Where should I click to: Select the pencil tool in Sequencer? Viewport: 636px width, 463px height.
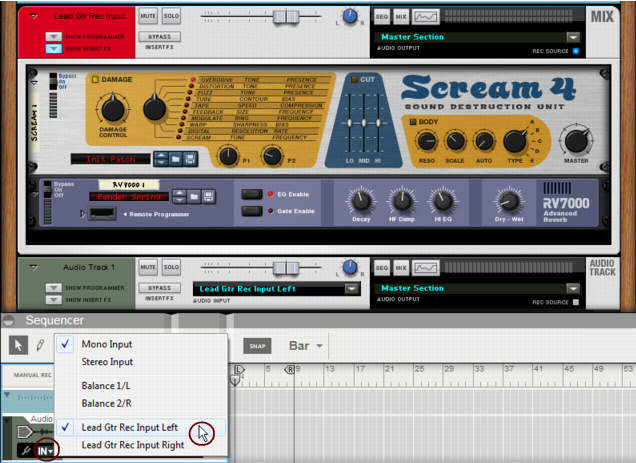click(x=41, y=345)
